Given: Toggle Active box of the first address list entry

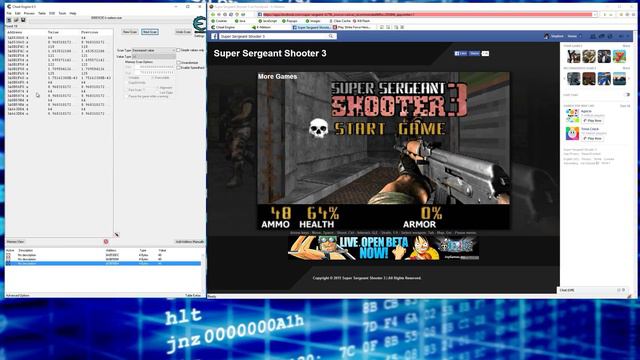Looking at the screenshot, I should tap(8, 255).
